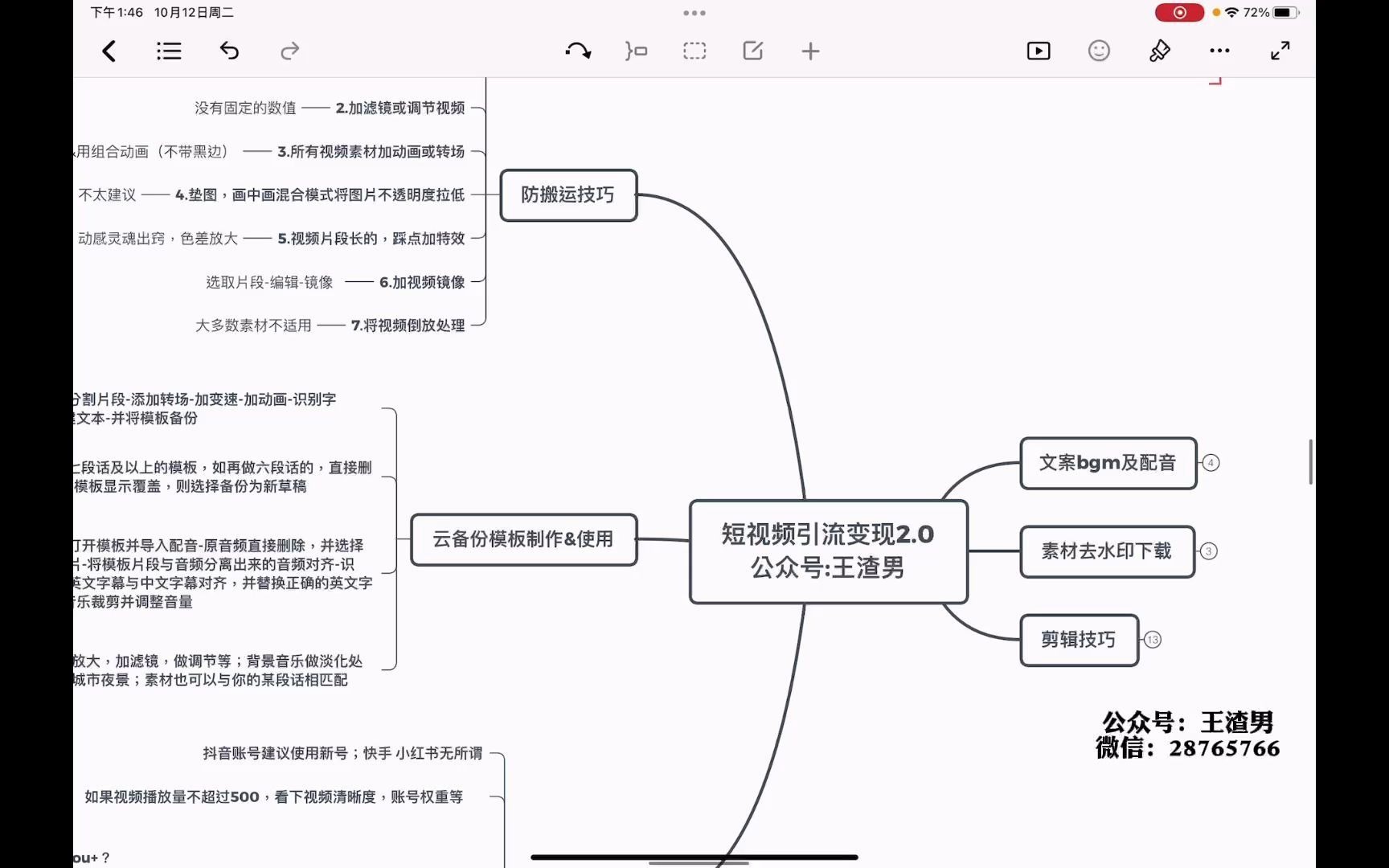Tap the battery status indicator
The height and width of the screenshot is (868, 1389).
(1285, 12)
